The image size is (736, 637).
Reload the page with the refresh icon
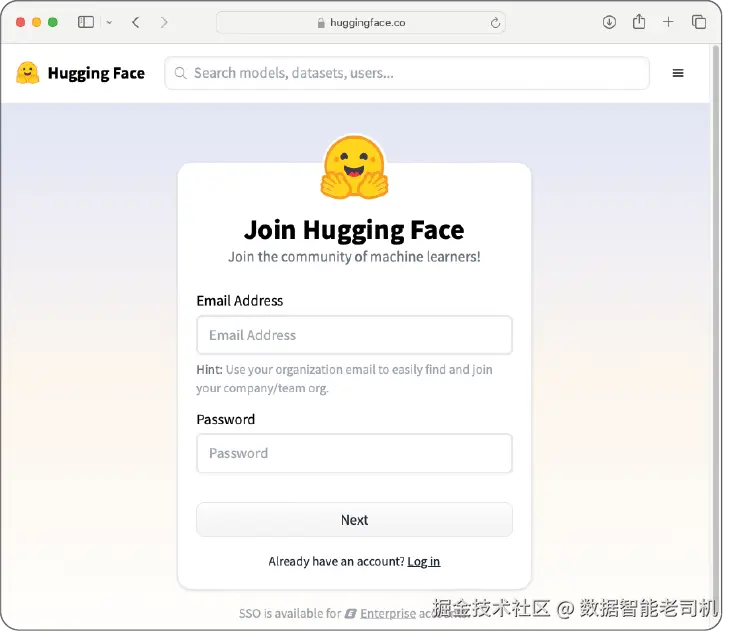click(495, 23)
